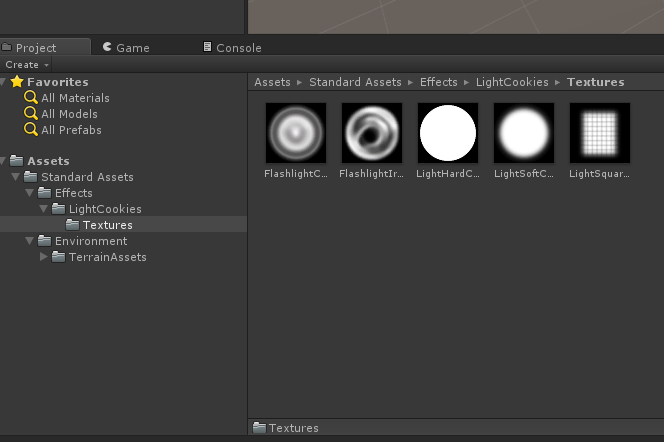Select the Assets root folder label

coord(48,161)
